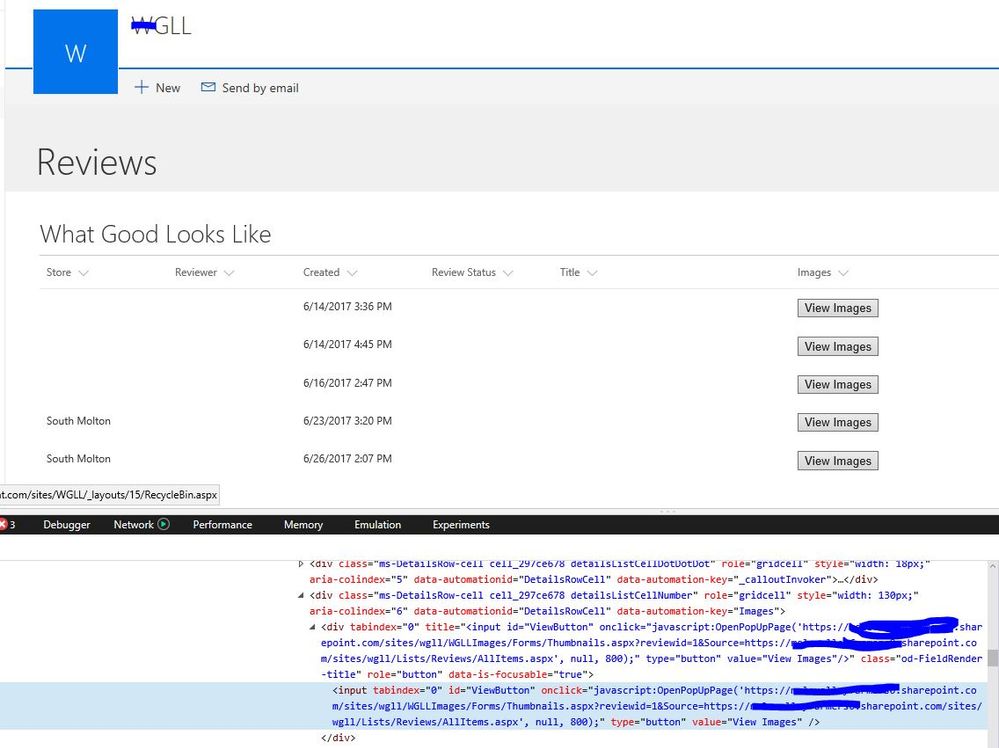Switch to the Performance tab
Image resolution: width=999 pixels, height=748 pixels.
[x=222, y=524]
